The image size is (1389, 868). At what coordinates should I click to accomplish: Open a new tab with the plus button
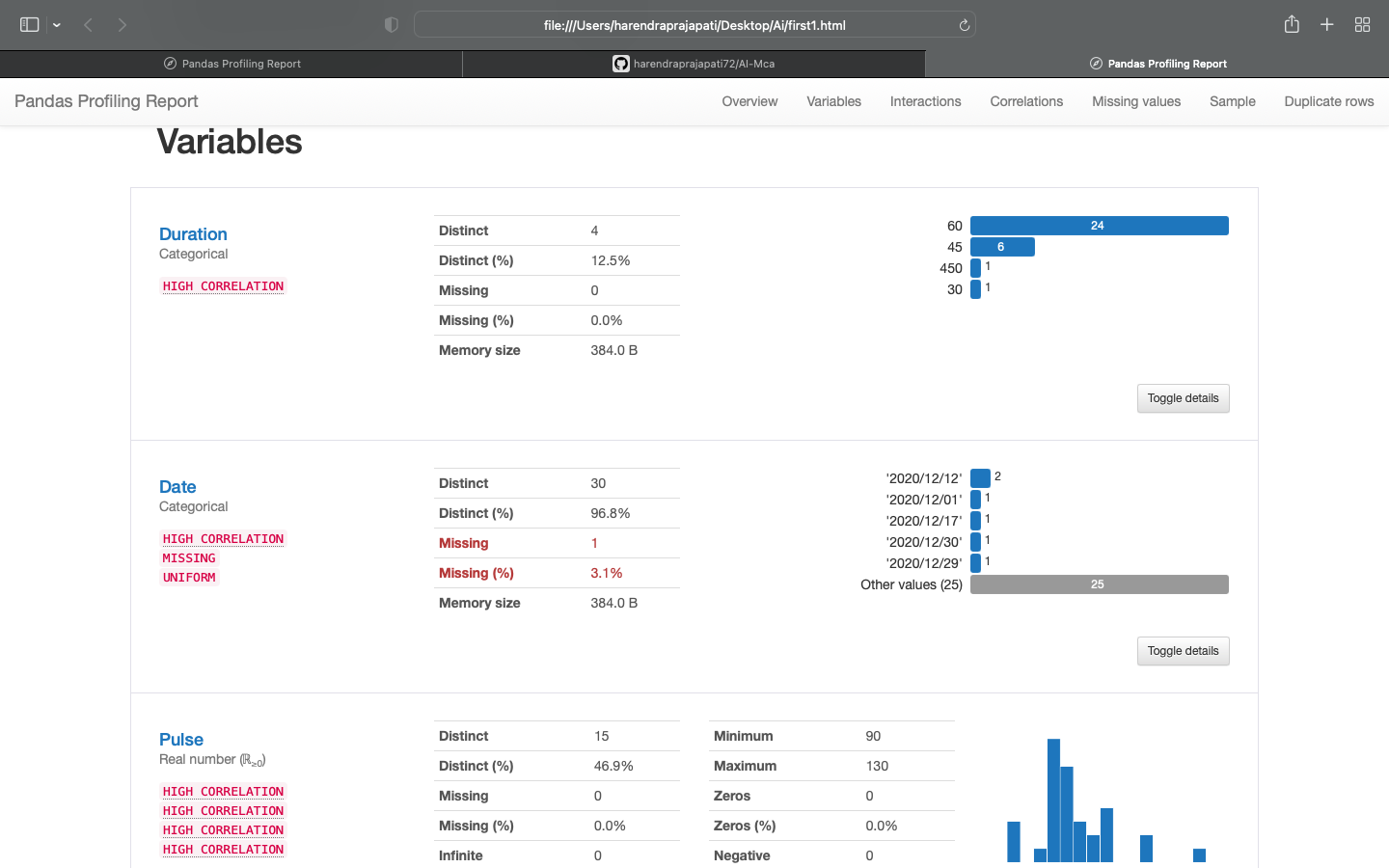click(1326, 24)
